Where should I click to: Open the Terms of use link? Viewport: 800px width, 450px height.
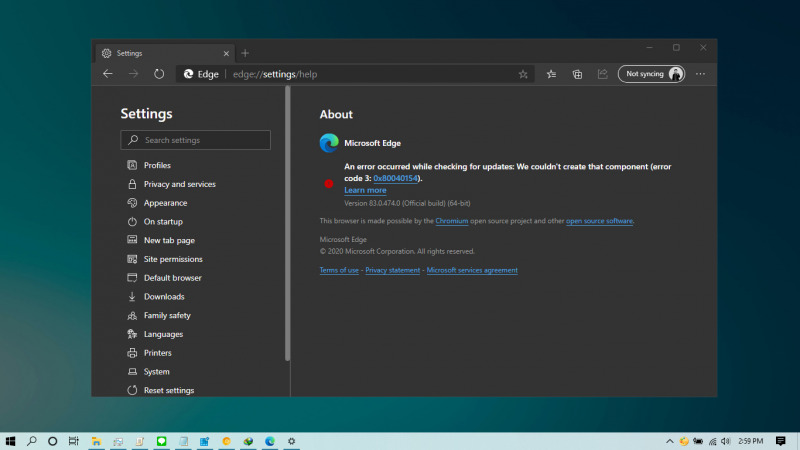pyautogui.click(x=339, y=270)
